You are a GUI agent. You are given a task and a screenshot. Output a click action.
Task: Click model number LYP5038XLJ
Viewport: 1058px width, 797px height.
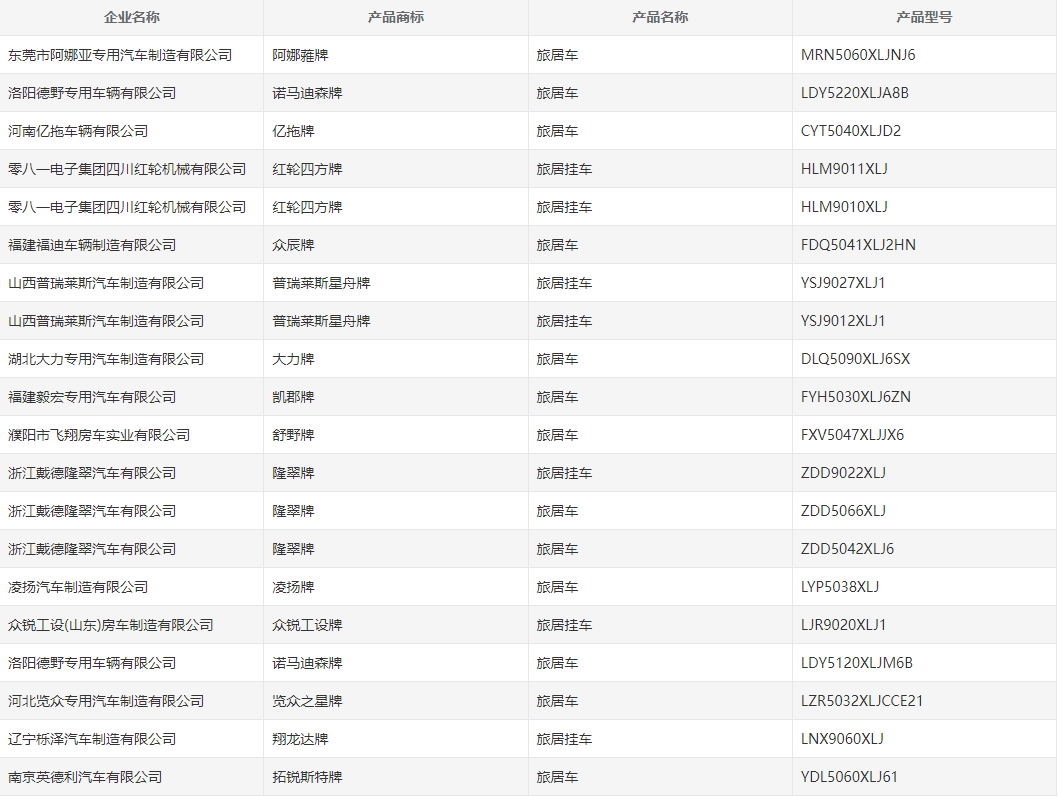click(x=839, y=587)
